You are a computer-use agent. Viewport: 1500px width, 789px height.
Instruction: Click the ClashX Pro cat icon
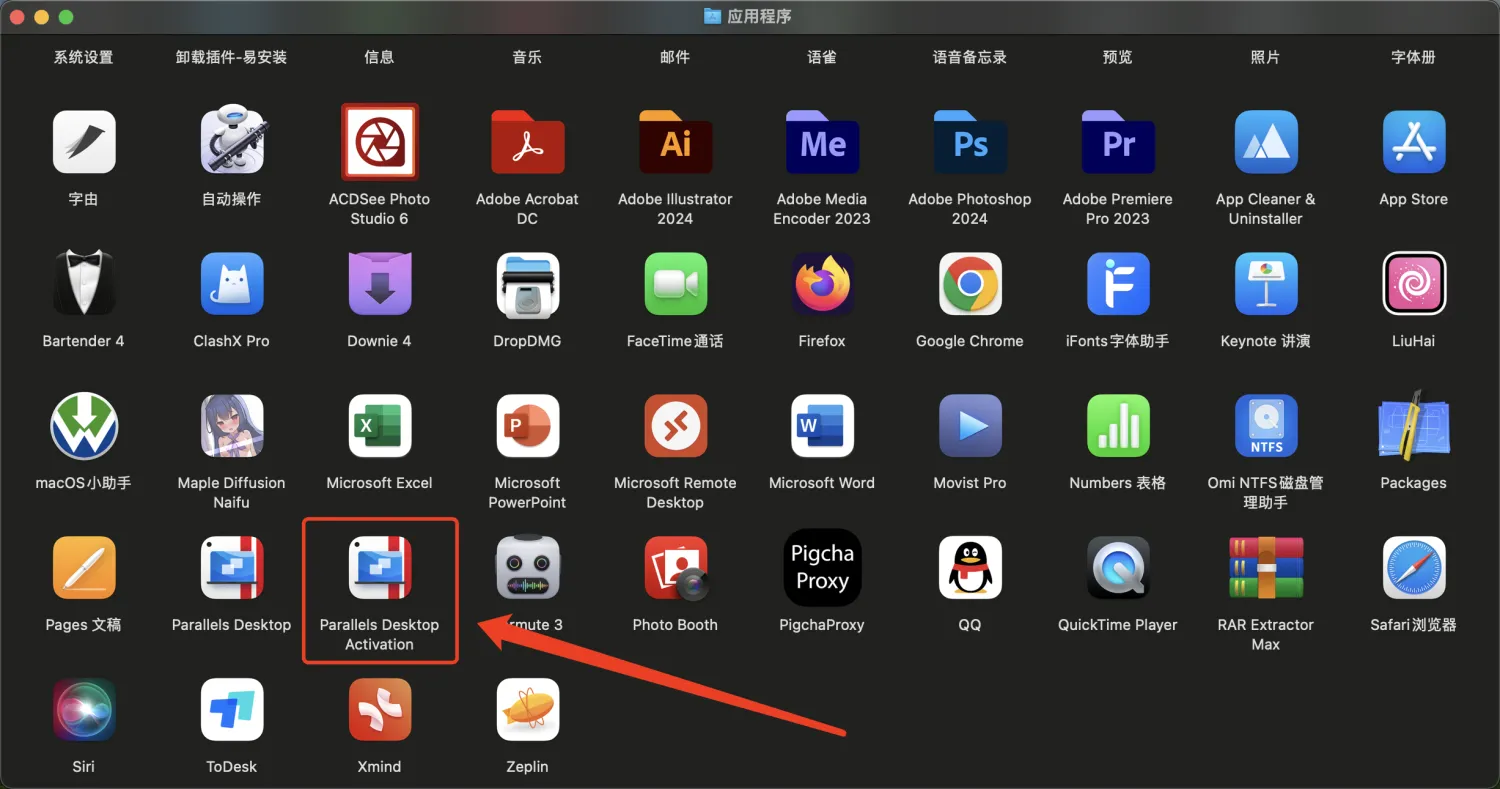[232, 284]
